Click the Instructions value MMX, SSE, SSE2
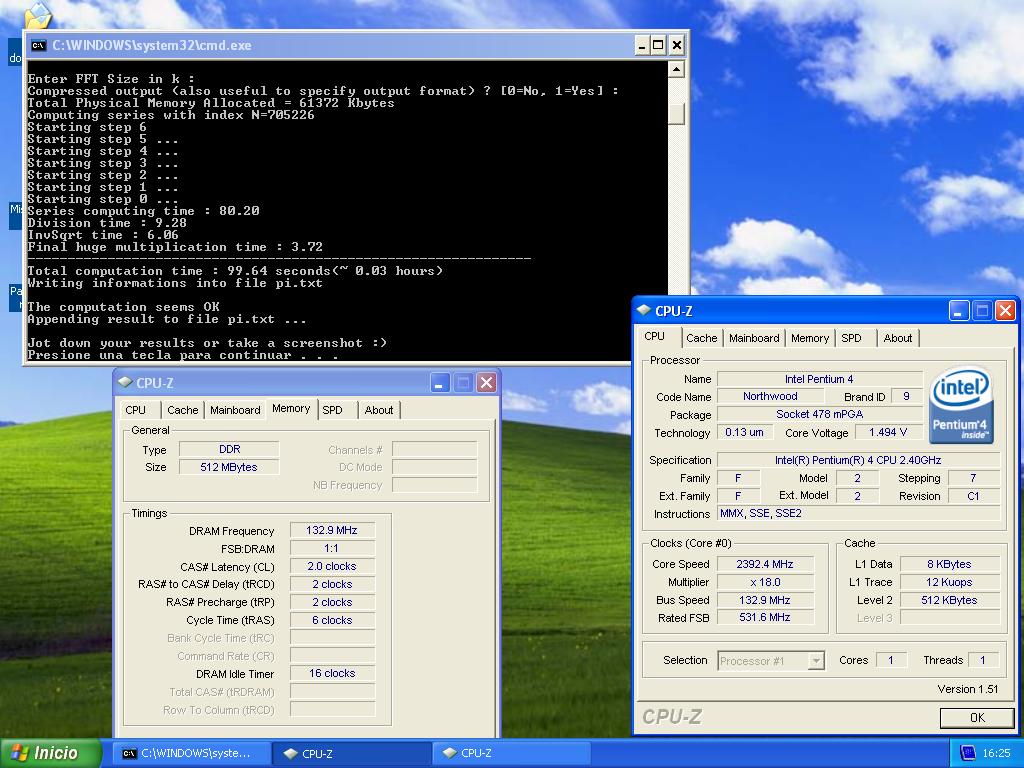 coord(858,513)
